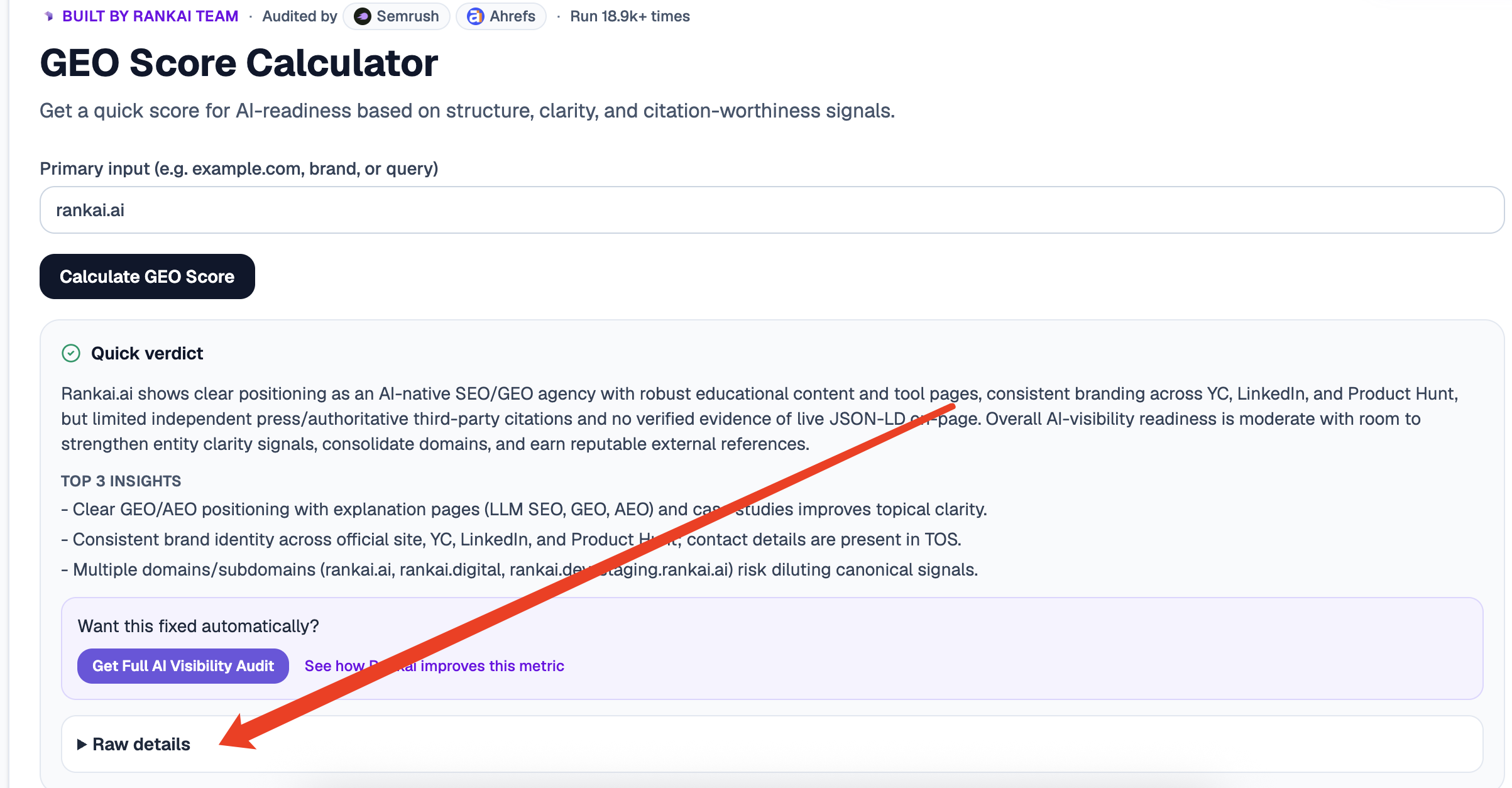Click the Semrush audit badge
1512x788 pixels.
point(397,16)
